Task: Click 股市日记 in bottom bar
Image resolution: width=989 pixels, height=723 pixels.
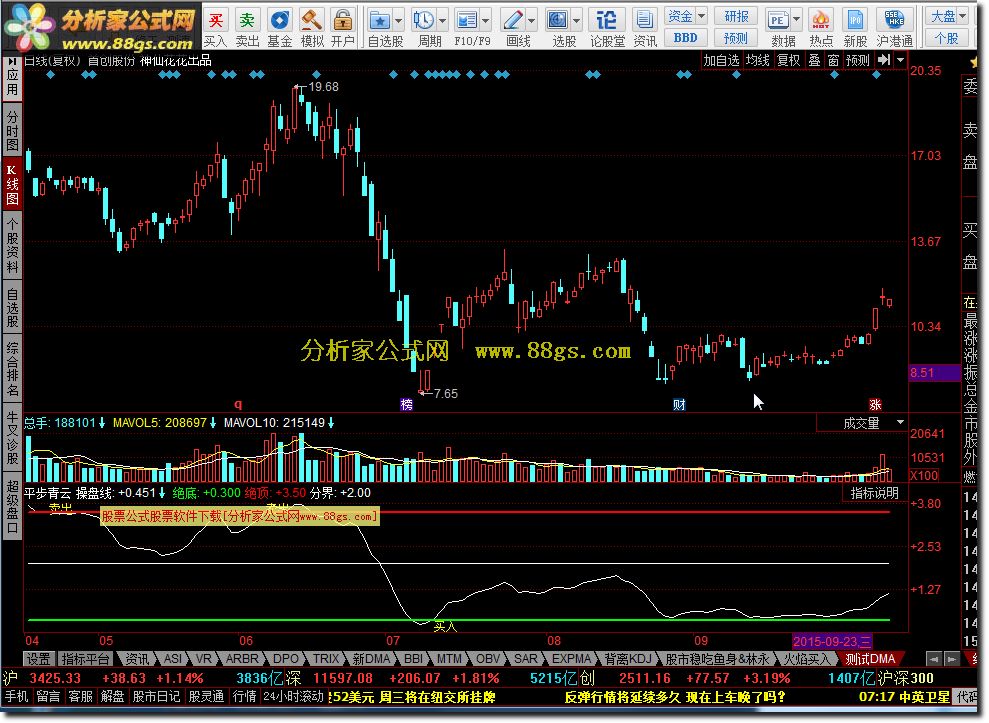Action: tap(156, 697)
